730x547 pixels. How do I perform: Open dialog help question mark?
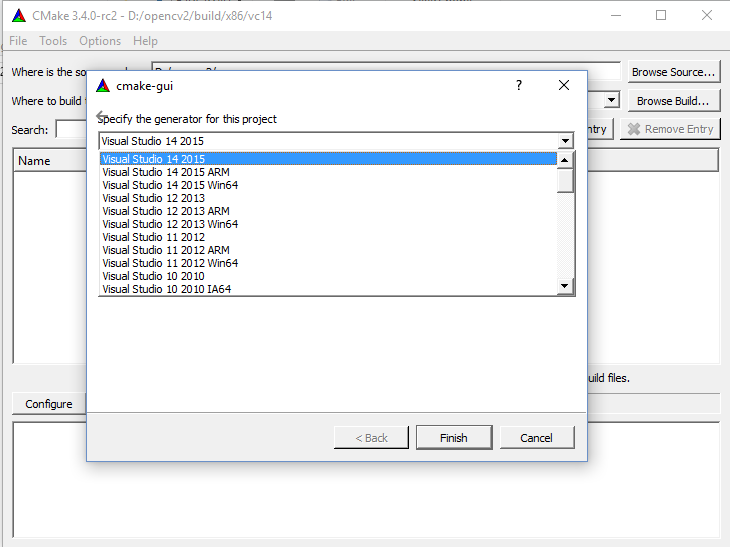coord(519,85)
